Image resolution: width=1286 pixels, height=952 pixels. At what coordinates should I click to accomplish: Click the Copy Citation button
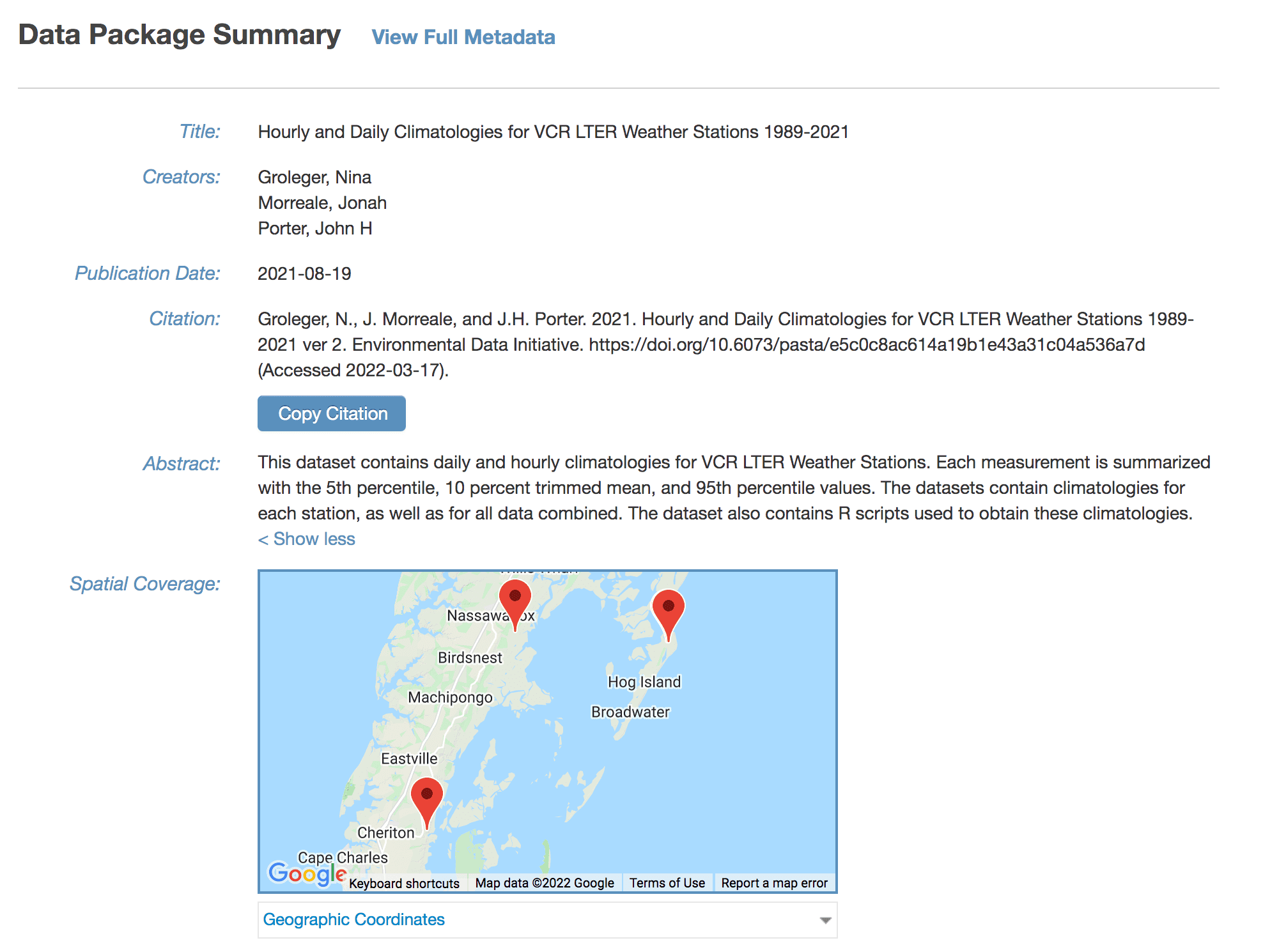(331, 413)
